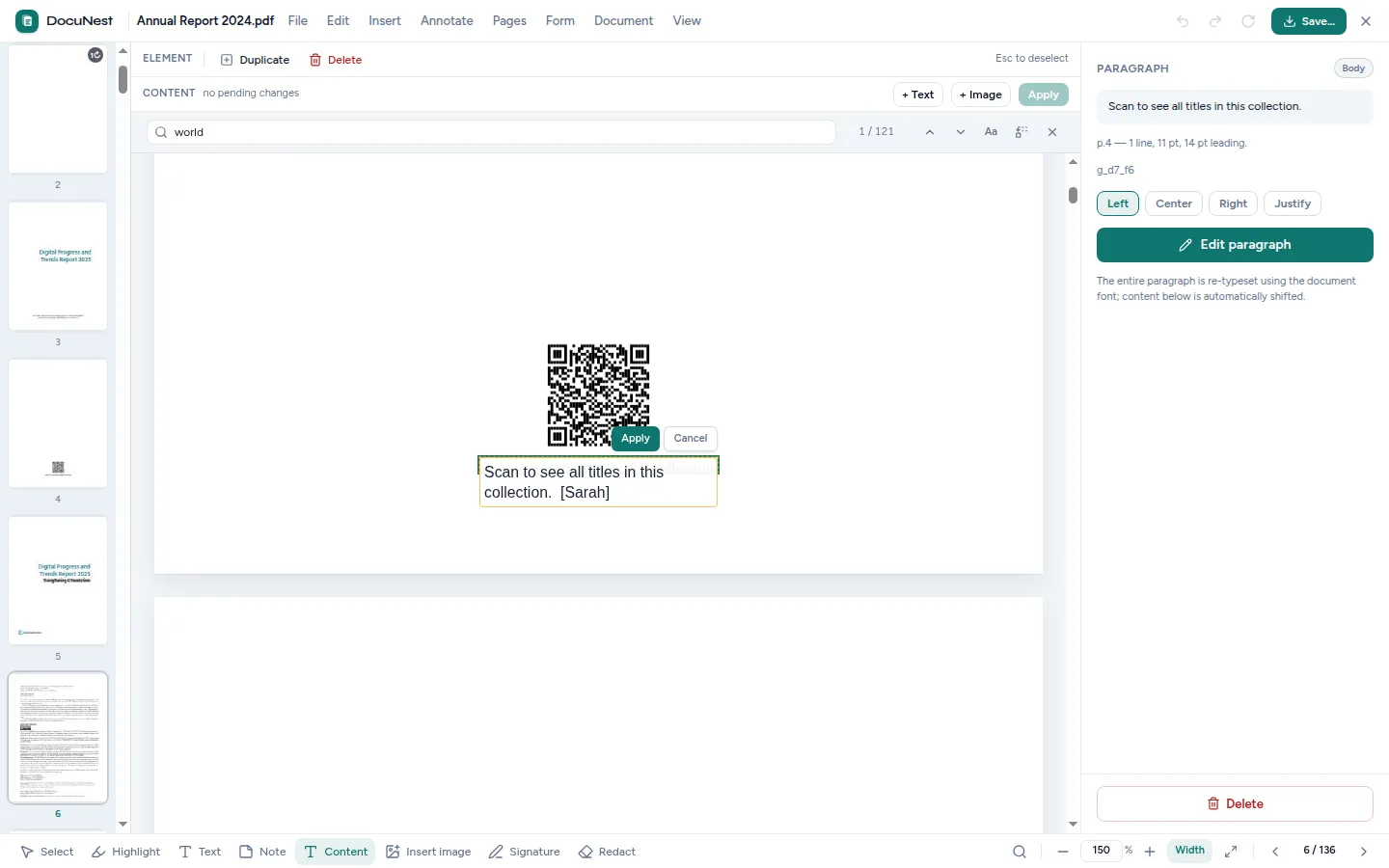
Task: Open the Document menu
Action: (623, 21)
